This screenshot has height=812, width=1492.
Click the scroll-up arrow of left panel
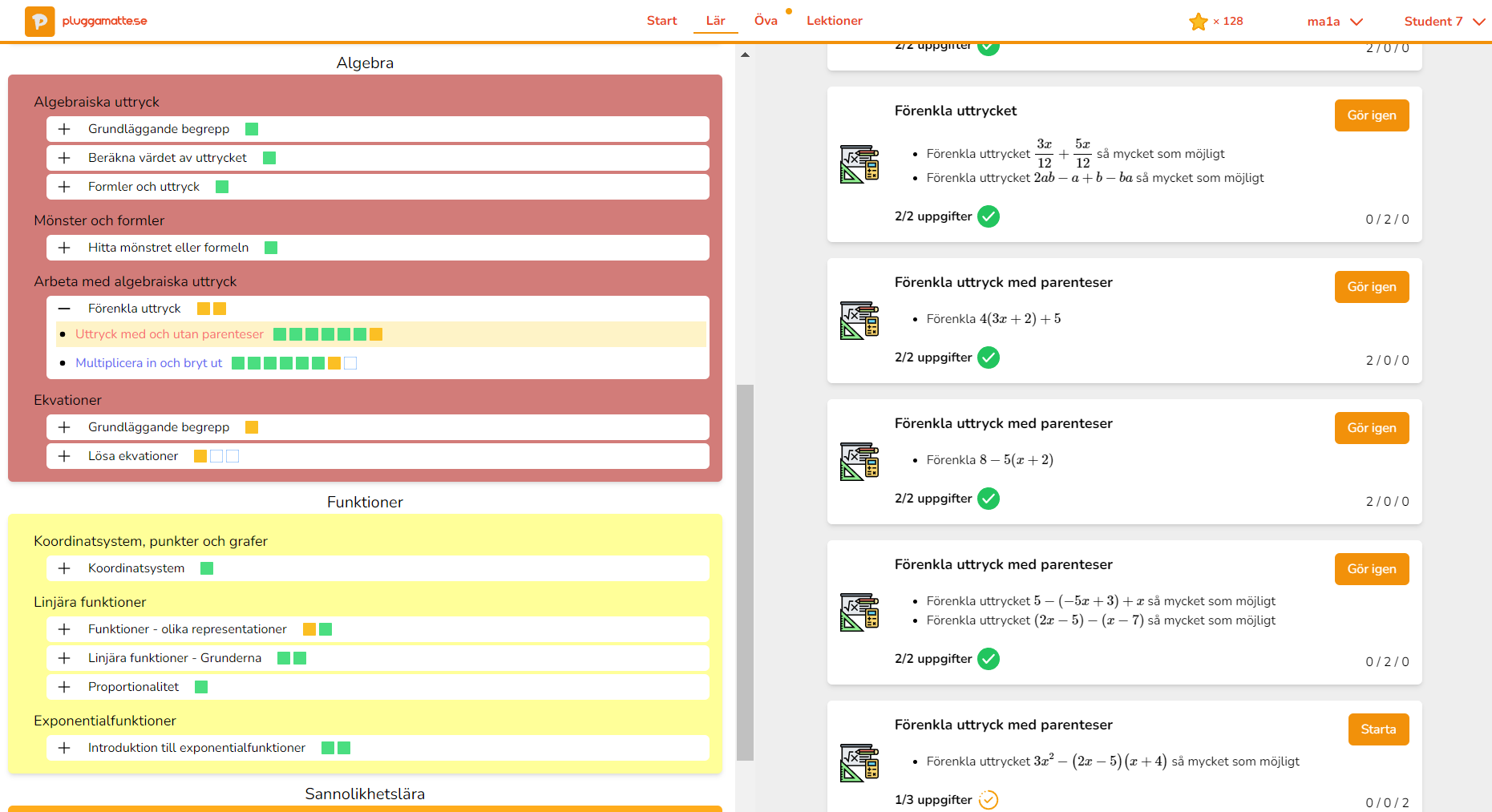click(745, 55)
